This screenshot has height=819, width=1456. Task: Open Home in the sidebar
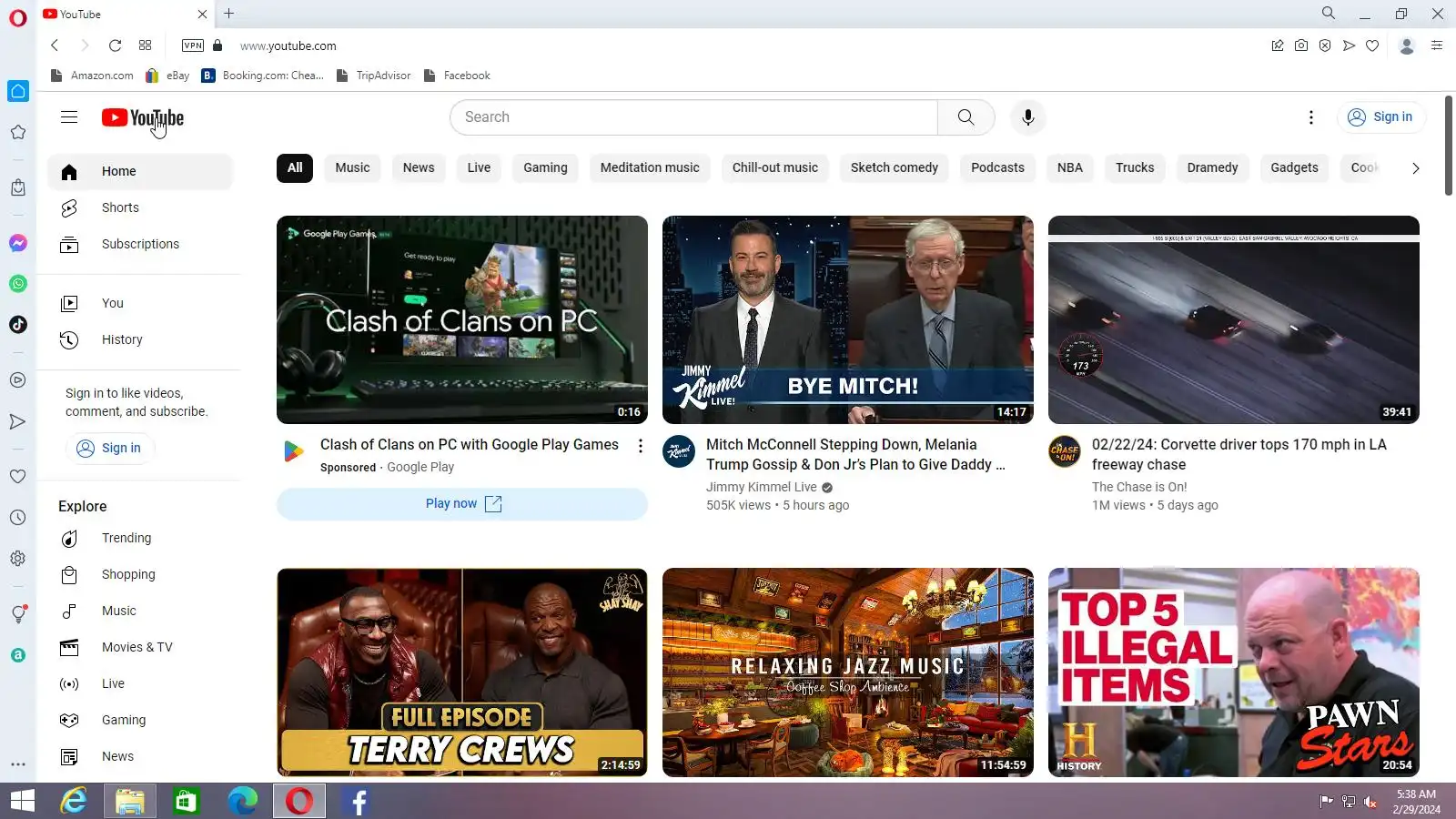(x=140, y=171)
